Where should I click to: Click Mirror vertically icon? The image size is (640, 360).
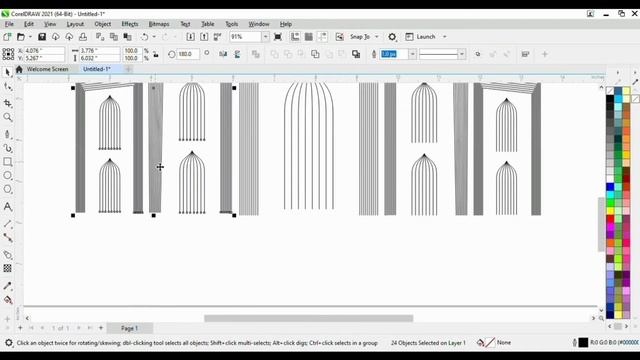click(x=237, y=54)
